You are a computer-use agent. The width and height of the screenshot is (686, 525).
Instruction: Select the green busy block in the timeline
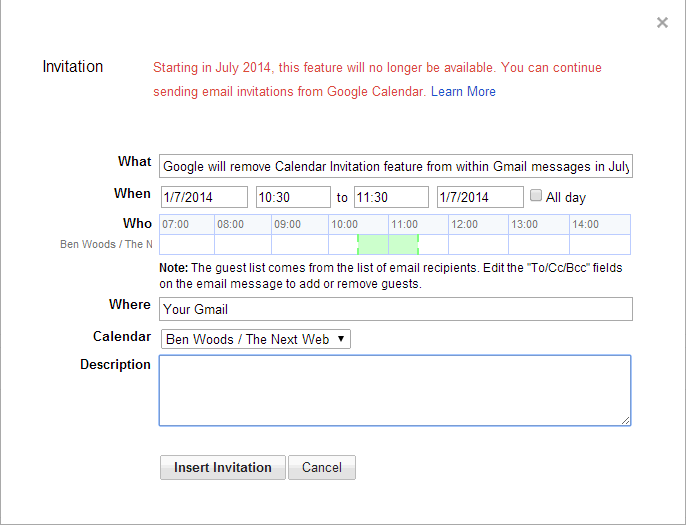pyautogui.click(x=388, y=244)
